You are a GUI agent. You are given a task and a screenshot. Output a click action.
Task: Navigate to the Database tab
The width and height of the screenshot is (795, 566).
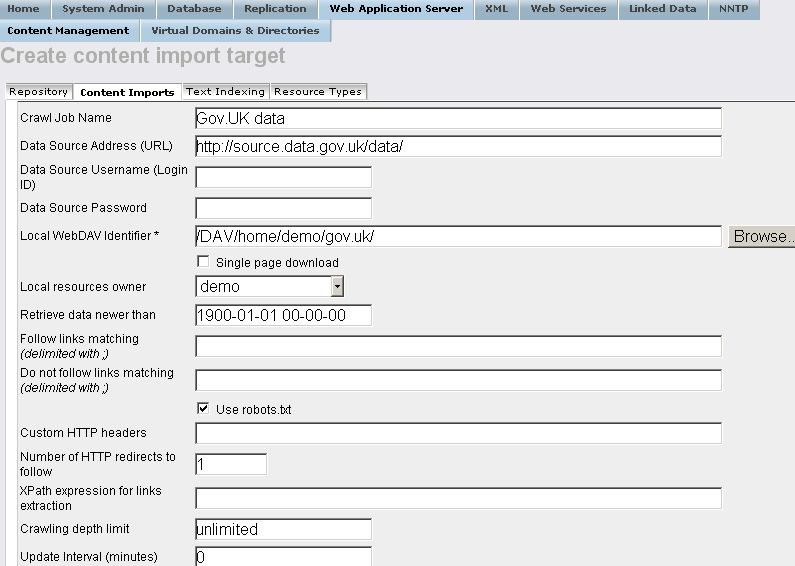(x=194, y=9)
